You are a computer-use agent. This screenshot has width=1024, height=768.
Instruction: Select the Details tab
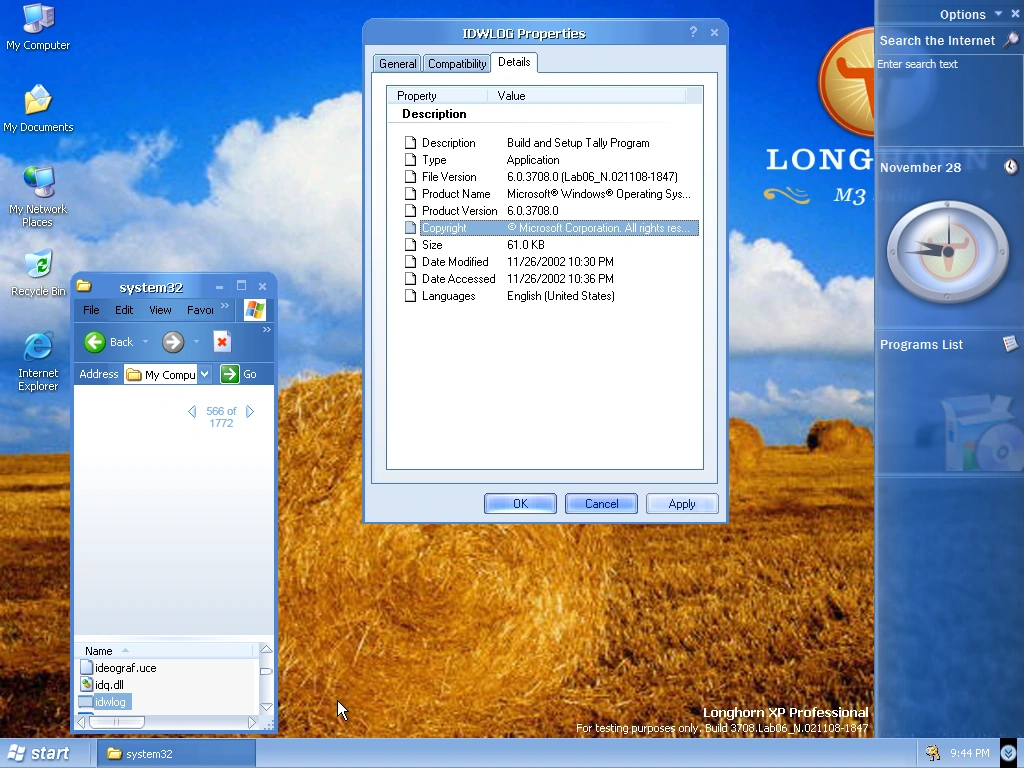pos(514,62)
